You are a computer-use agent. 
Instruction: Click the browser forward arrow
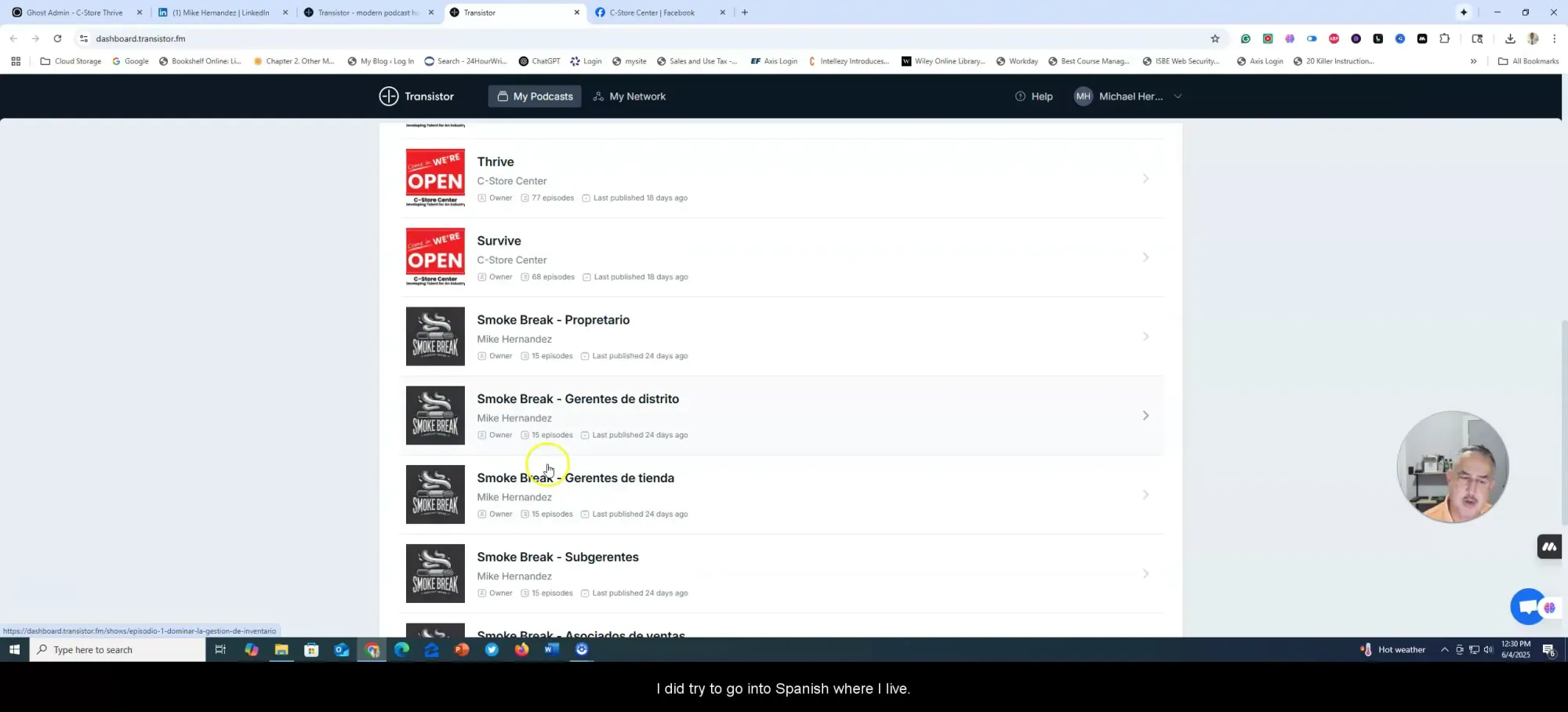pyautogui.click(x=35, y=38)
